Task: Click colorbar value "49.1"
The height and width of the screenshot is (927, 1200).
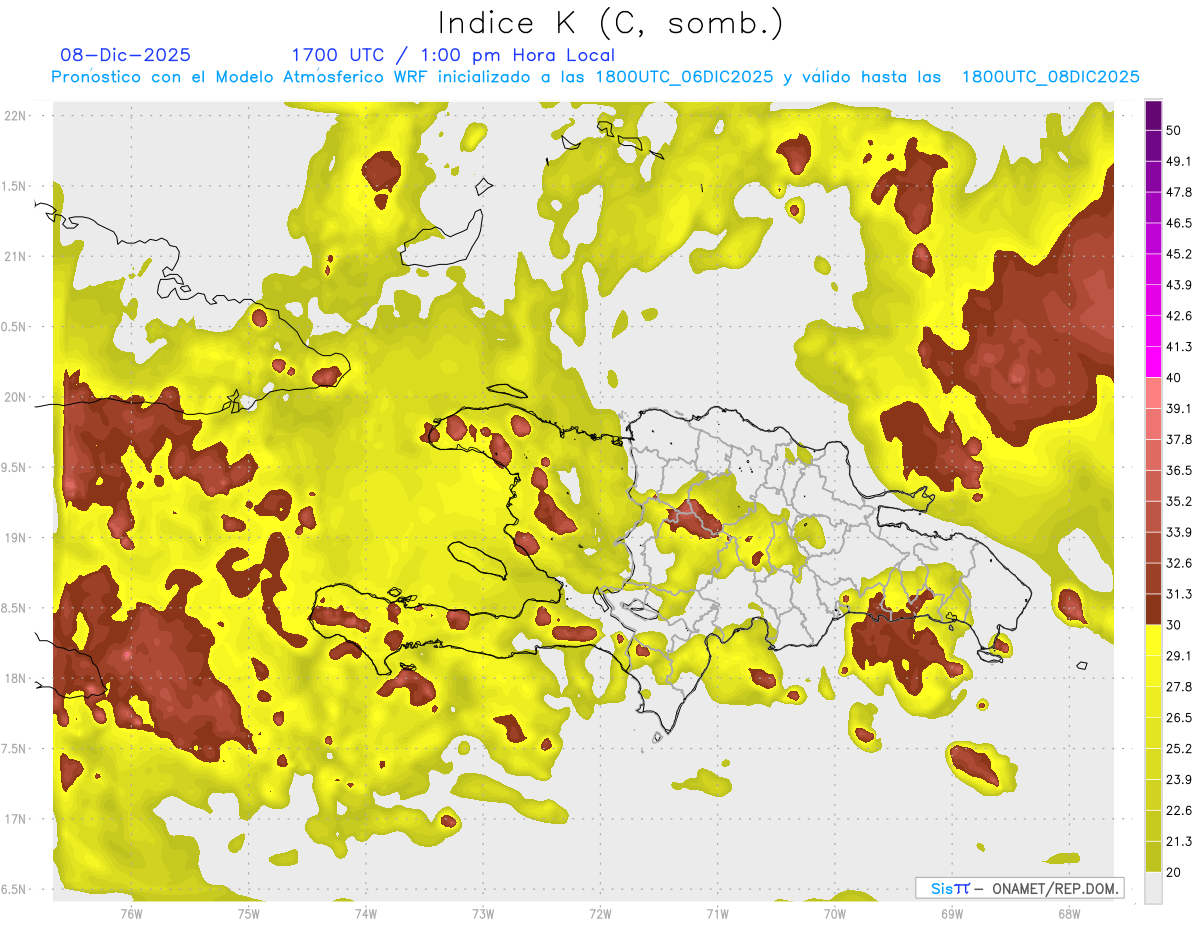Action: 1179,161
